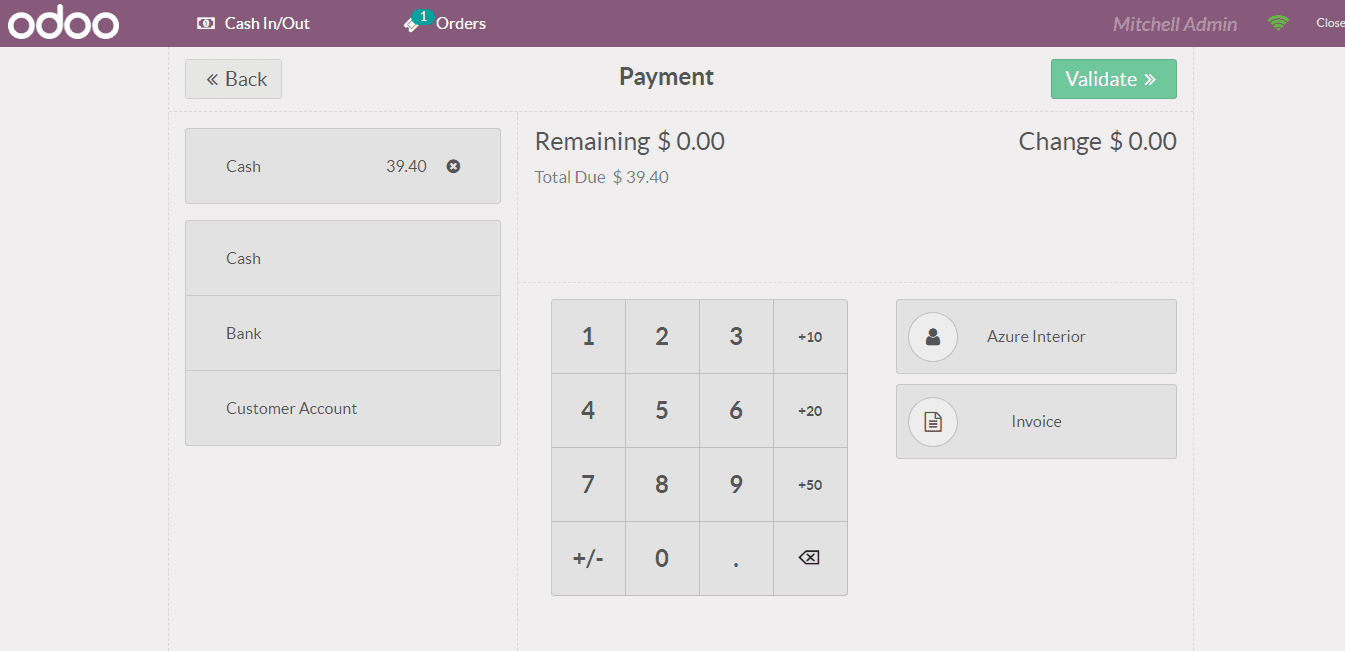Click the customer silhouette icon beside Azure Interior
This screenshot has height=651, width=1345.
[932, 337]
